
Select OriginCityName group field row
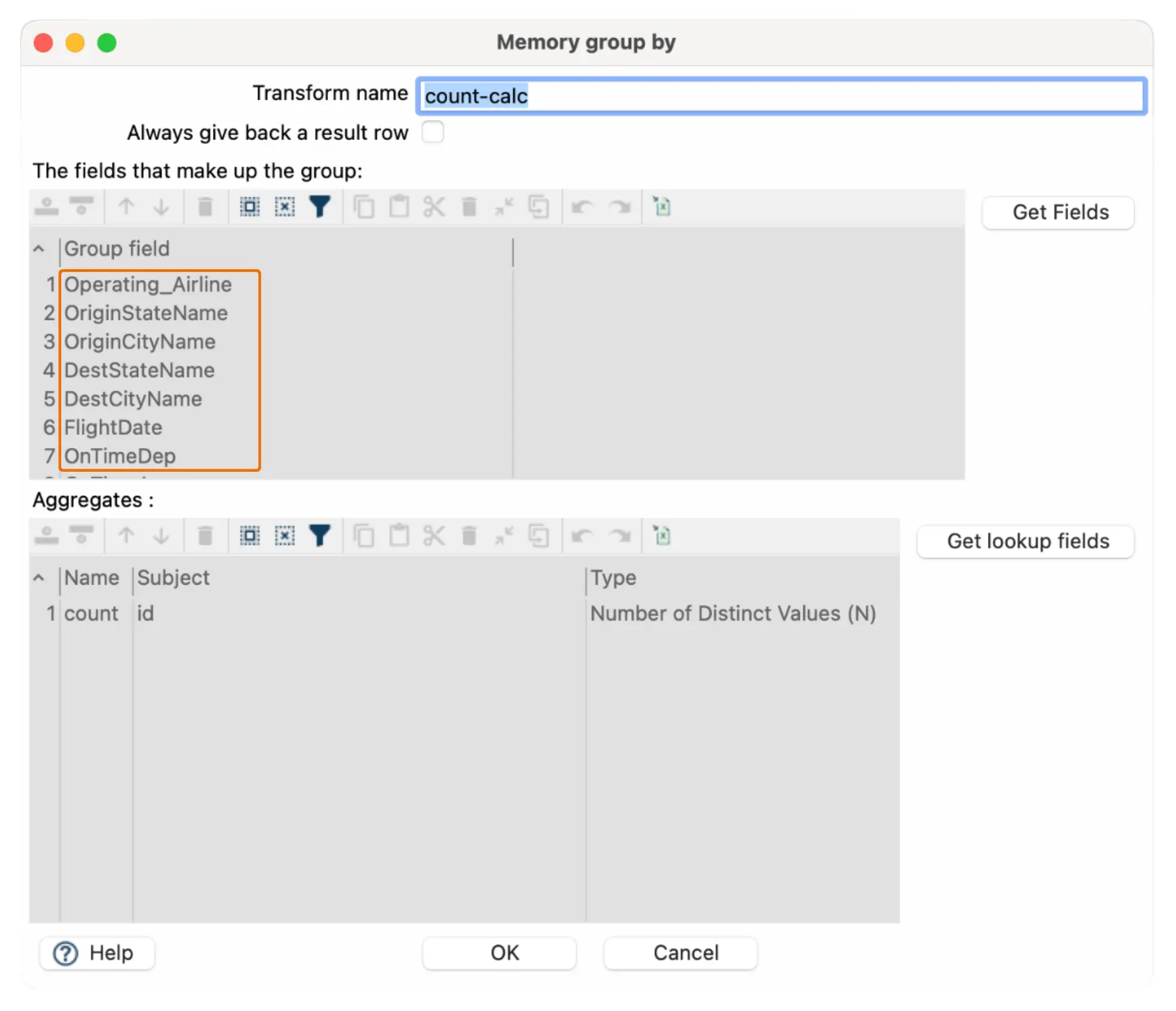140,342
